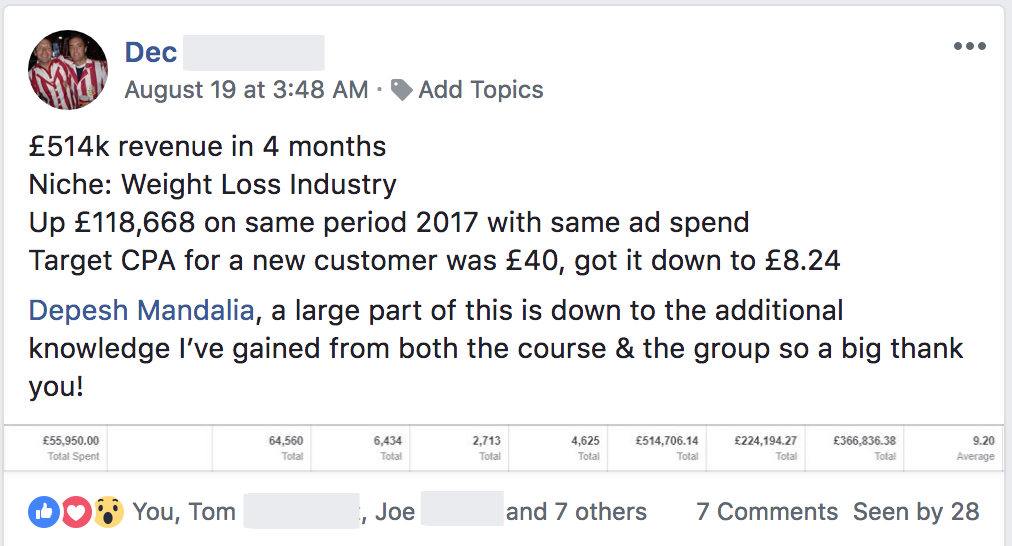This screenshot has height=546, width=1012.
Task: Open the "and 7 others" reactions list
Action: 576,512
